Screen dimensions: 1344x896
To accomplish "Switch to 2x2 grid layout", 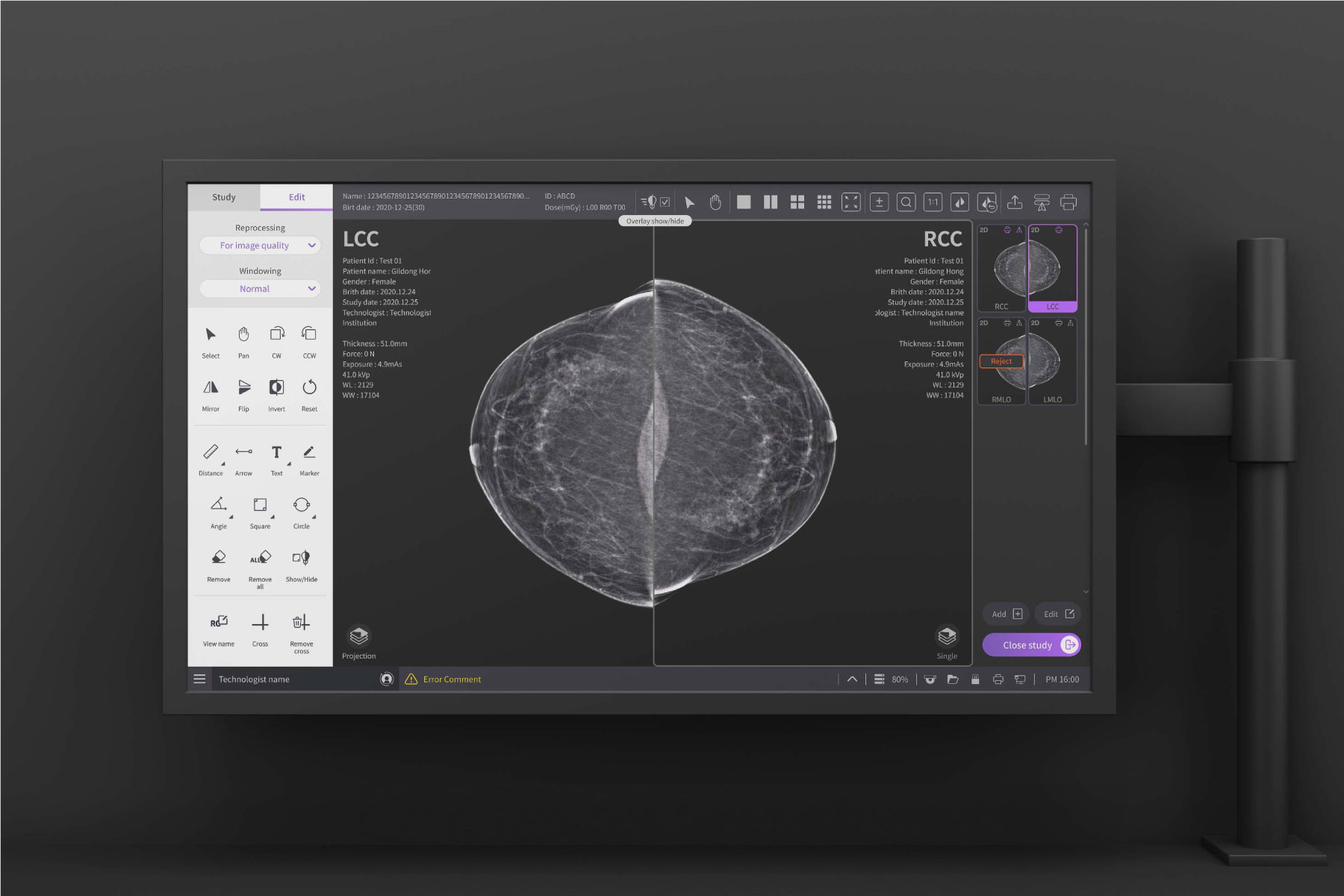I will pyautogui.click(x=797, y=202).
